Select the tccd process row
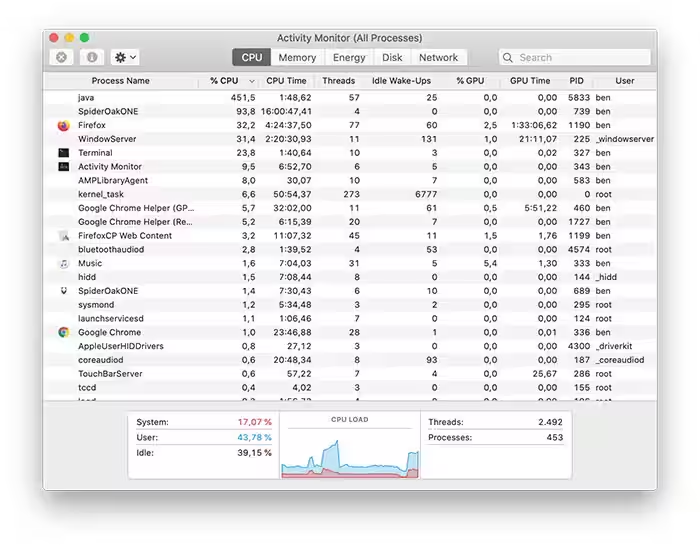Screen dimensions: 700x547 tap(350, 388)
